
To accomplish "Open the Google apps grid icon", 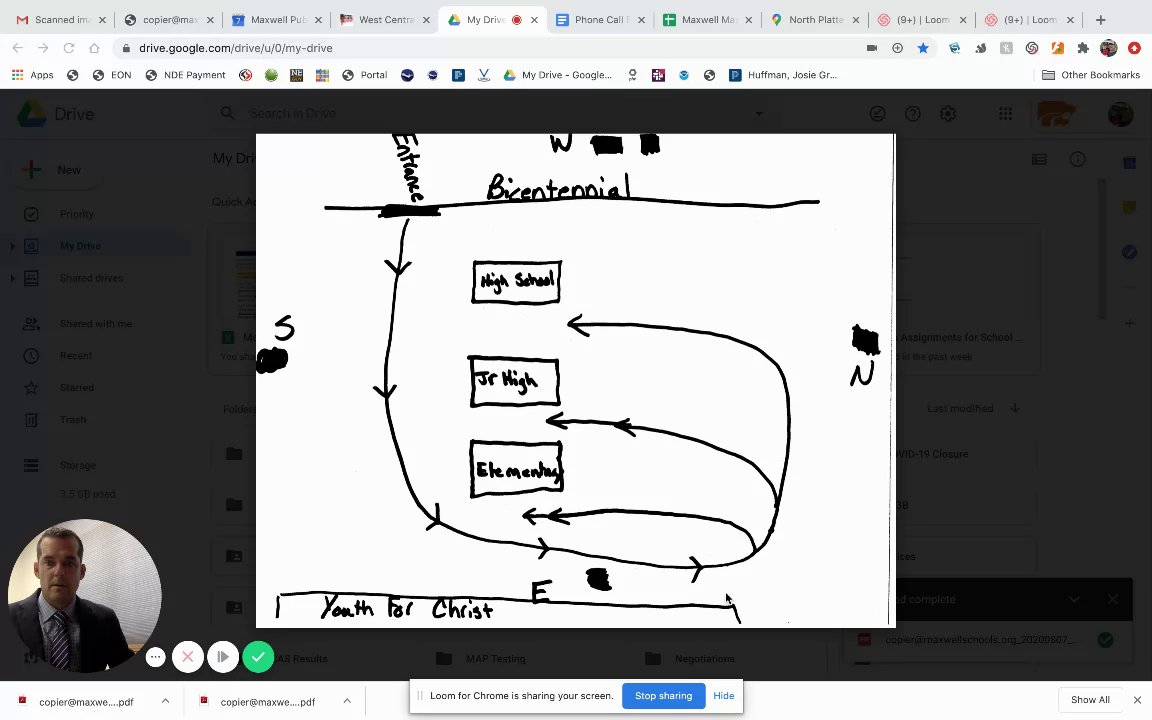I will [x=1005, y=113].
